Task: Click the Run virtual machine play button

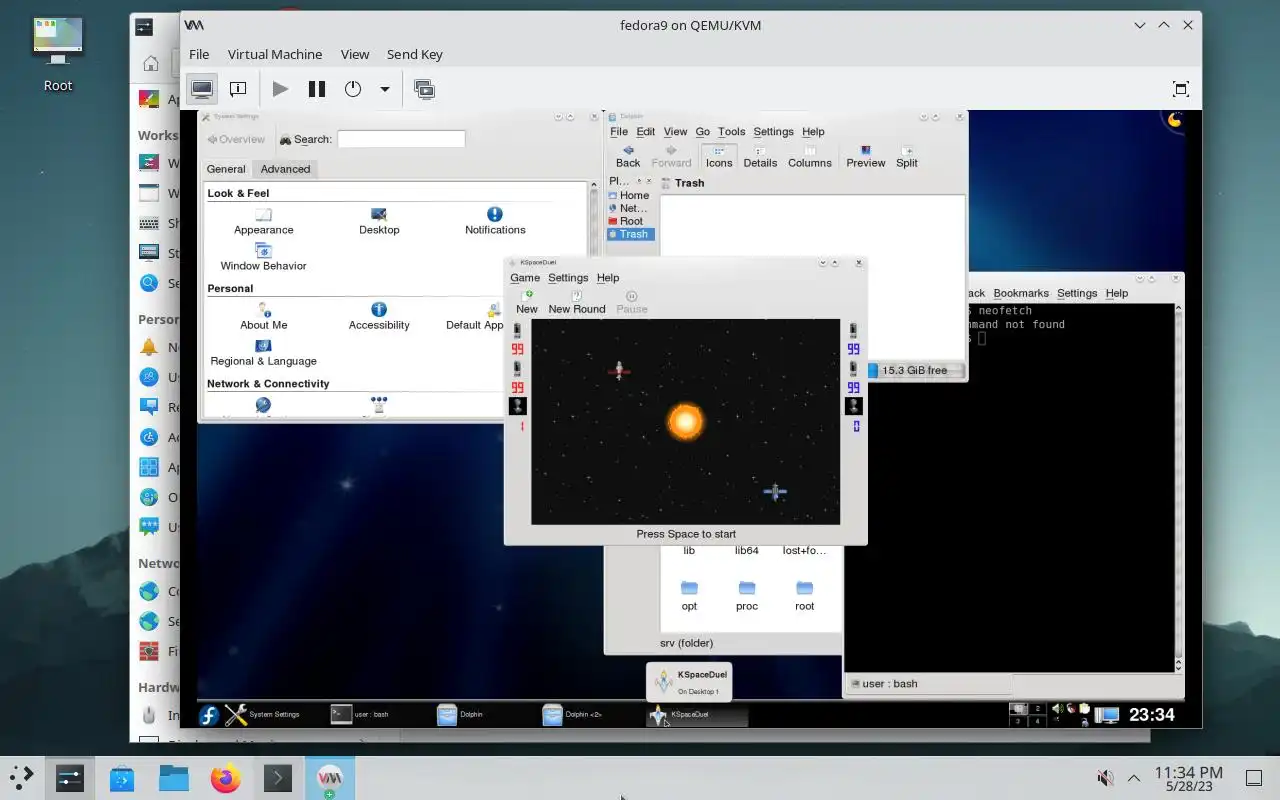Action: pyautogui.click(x=280, y=89)
